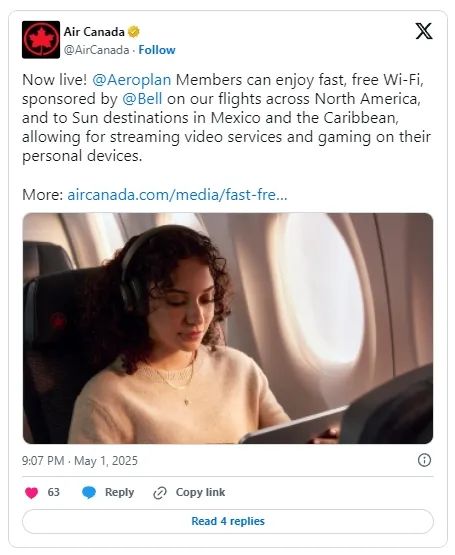Click the gold verified badge
Screen dimensions: 455x555
pyautogui.click(x=134, y=32)
